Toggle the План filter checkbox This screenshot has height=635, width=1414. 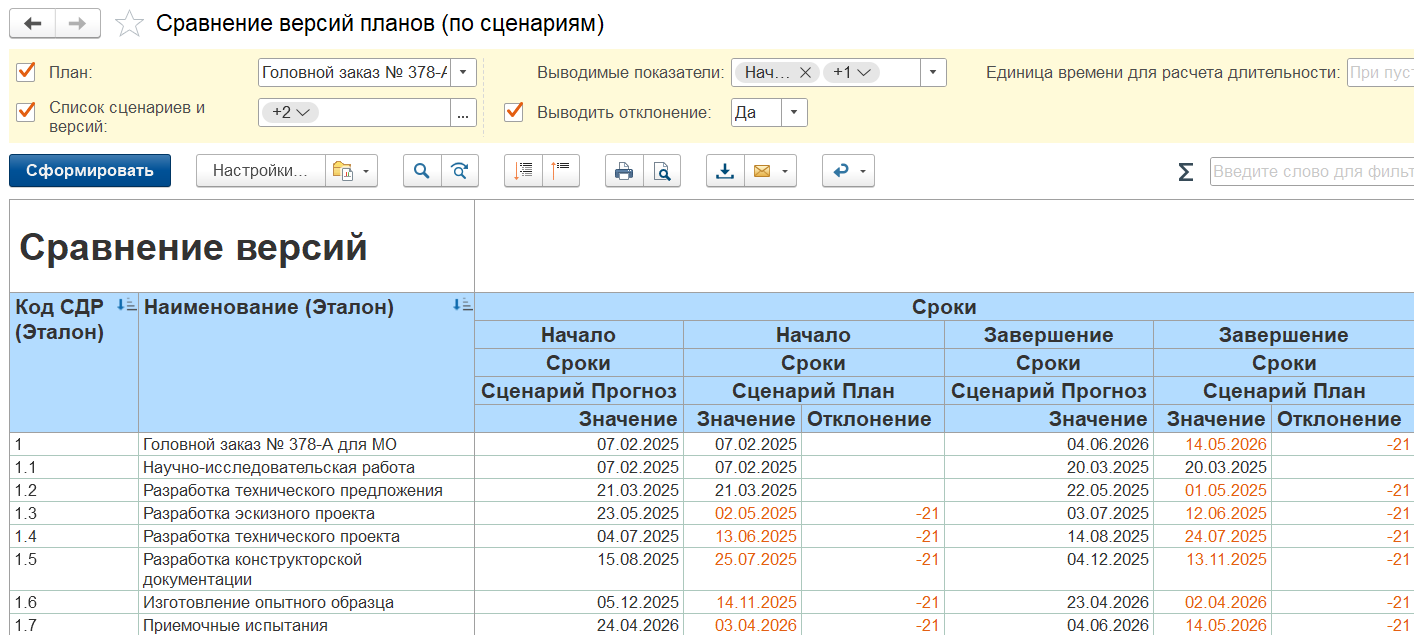(26, 72)
